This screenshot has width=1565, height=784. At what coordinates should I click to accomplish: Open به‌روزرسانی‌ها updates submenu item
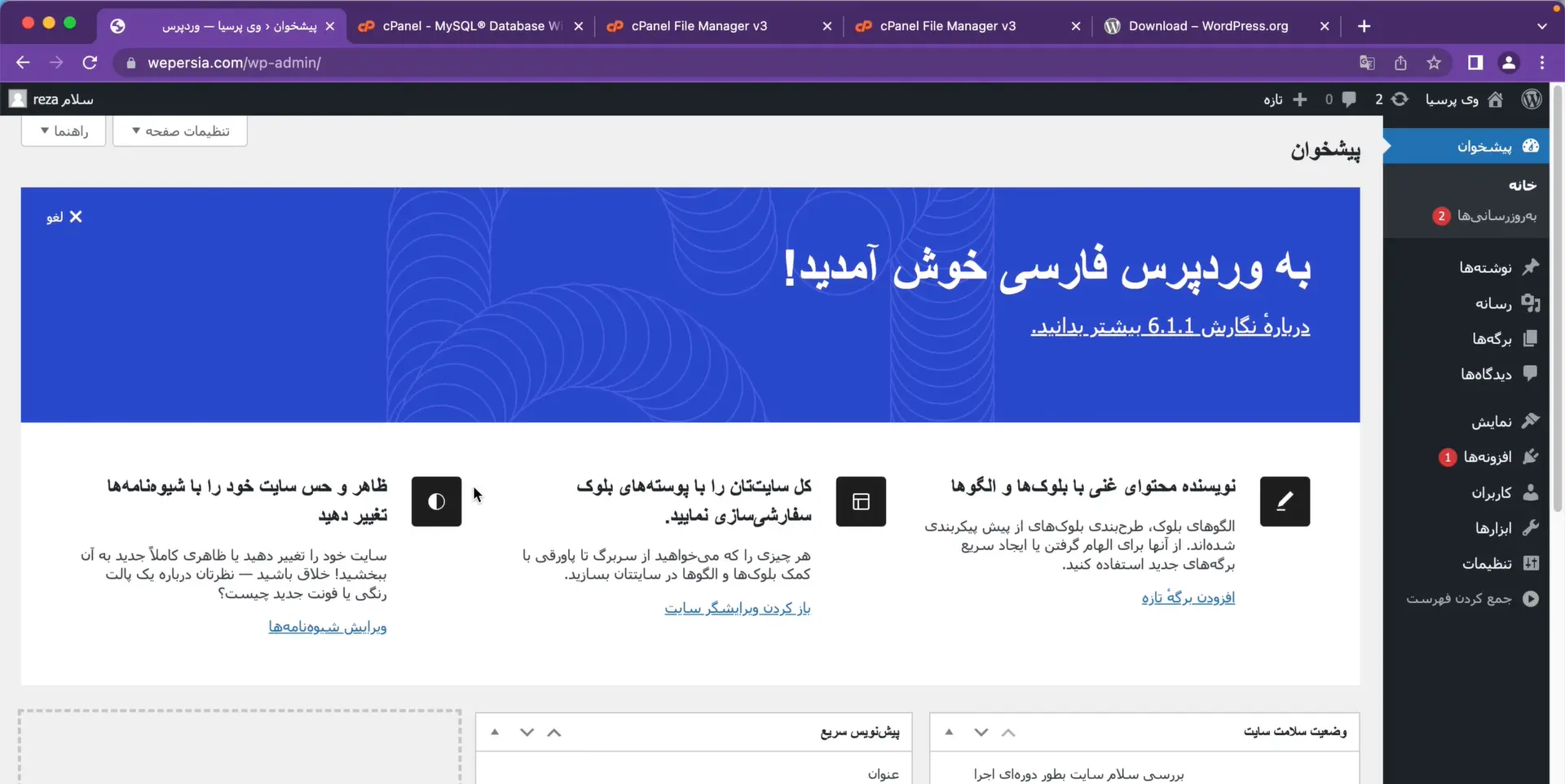click(x=1497, y=215)
